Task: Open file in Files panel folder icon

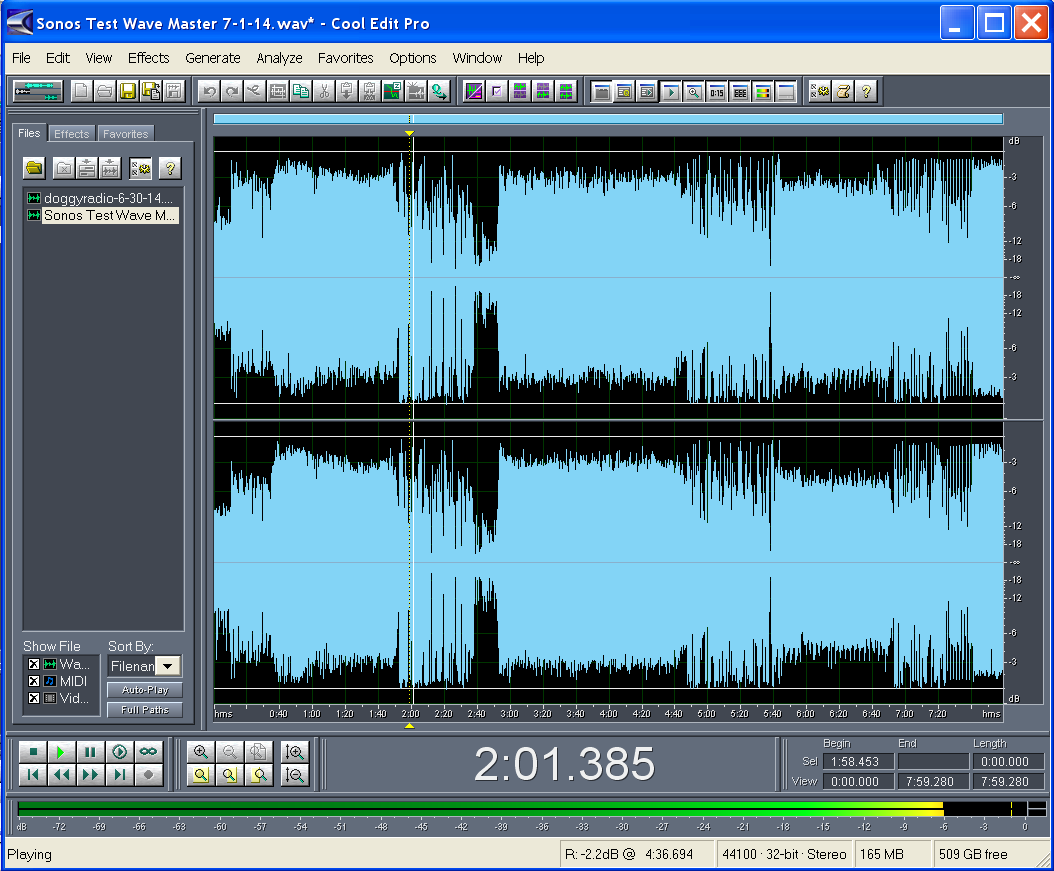Action: coord(34,168)
